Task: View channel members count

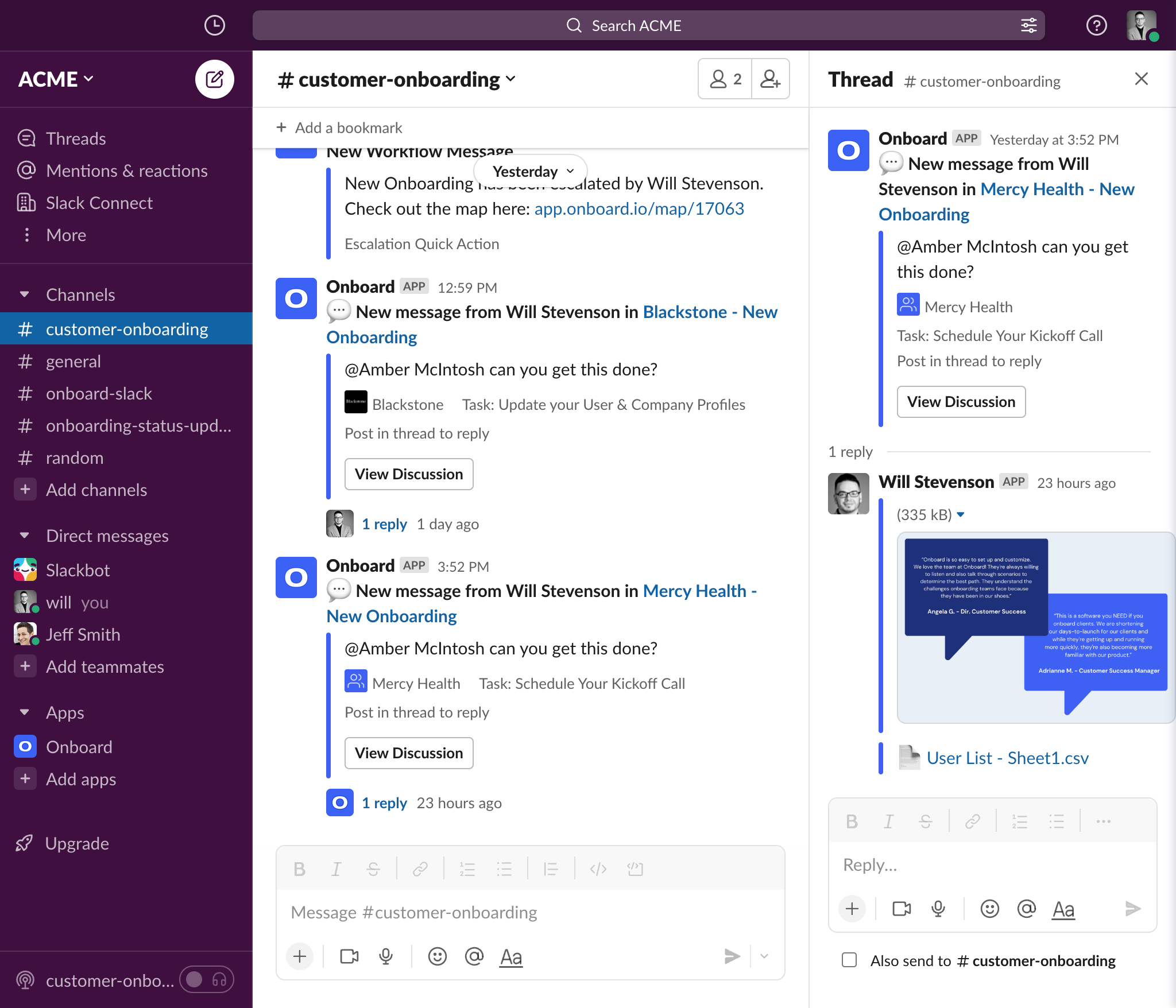Action: [725, 79]
